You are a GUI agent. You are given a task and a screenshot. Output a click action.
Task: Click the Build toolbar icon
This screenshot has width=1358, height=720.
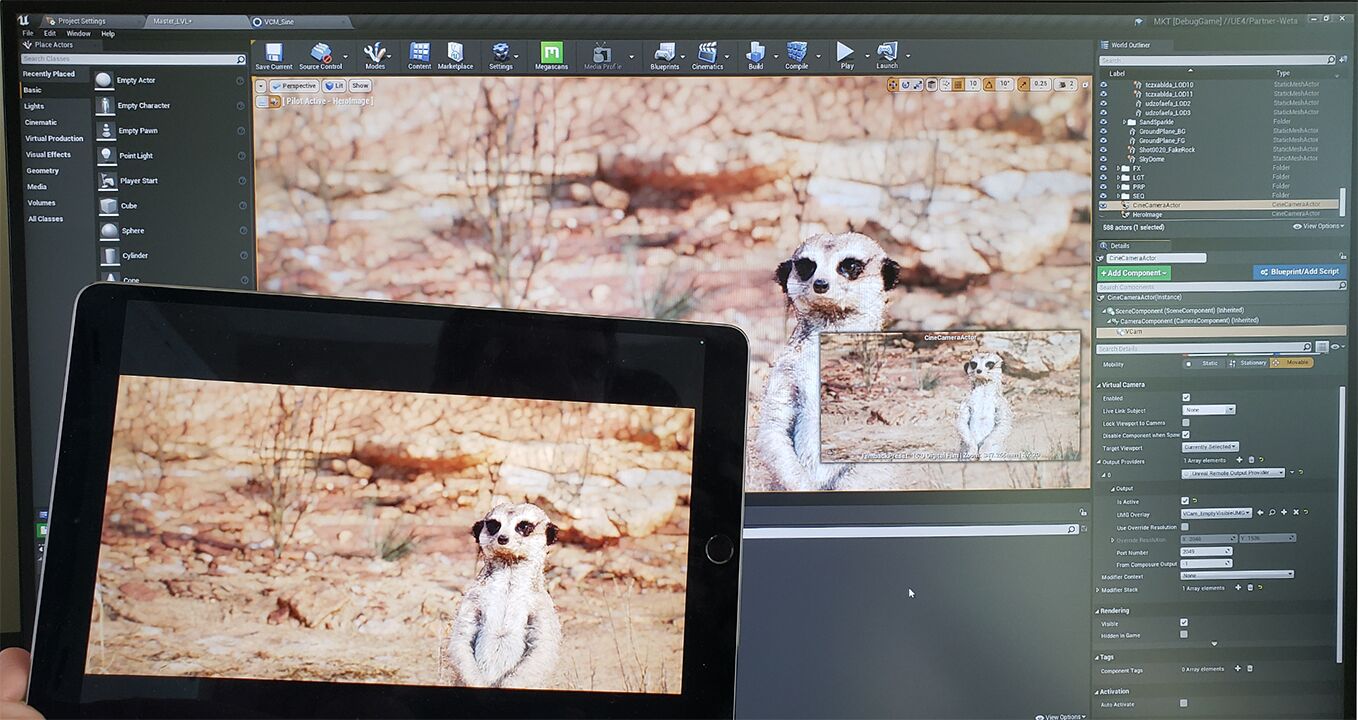pyautogui.click(x=756, y=54)
